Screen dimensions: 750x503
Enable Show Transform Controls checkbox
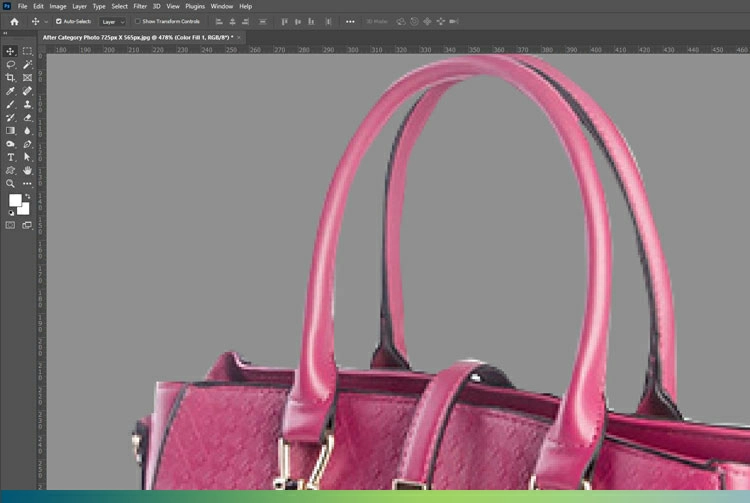click(x=138, y=21)
